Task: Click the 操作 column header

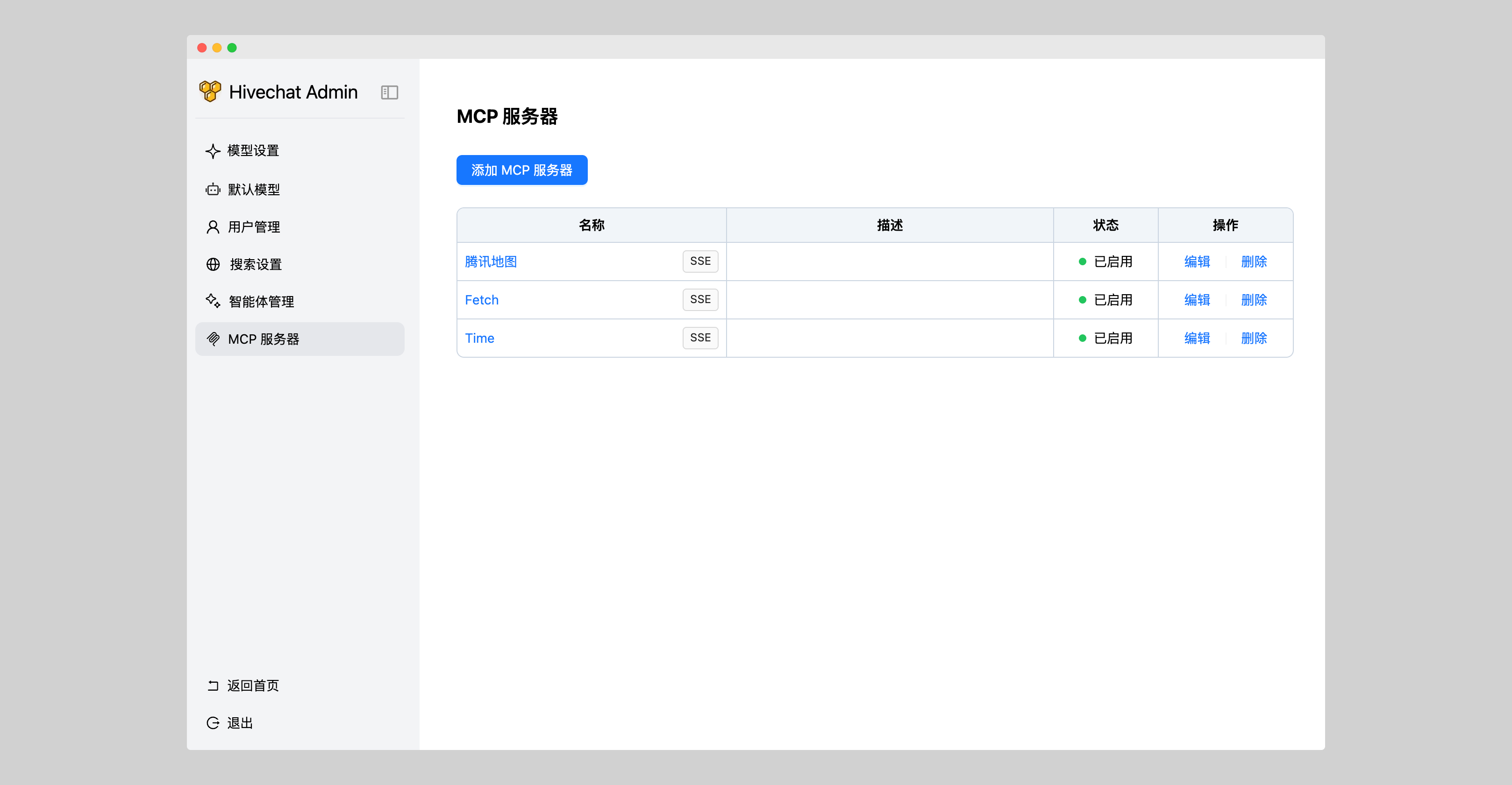Action: click(1226, 225)
